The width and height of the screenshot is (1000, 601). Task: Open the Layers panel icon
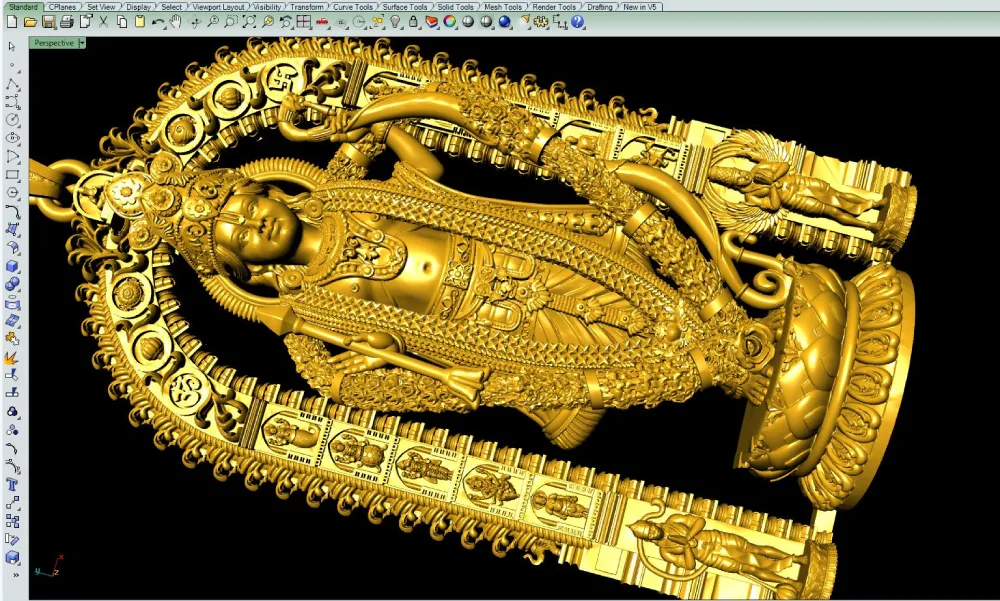click(432, 22)
